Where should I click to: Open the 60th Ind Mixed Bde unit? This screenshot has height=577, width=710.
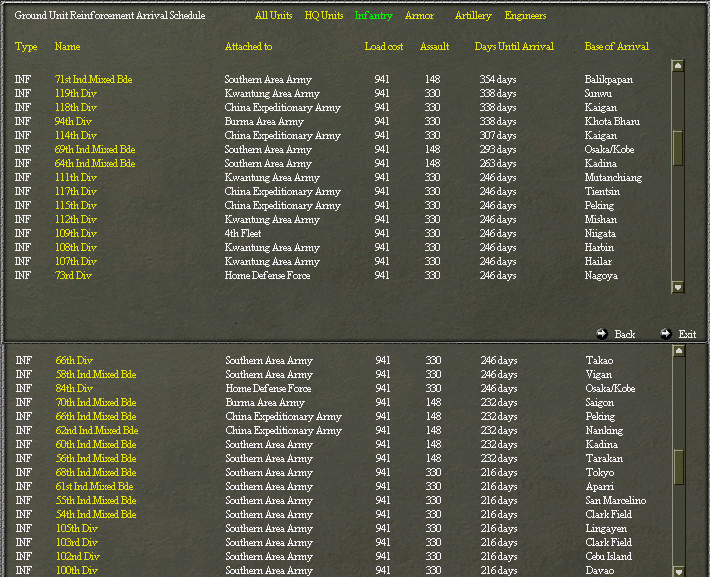pyautogui.click(x=96, y=445)
